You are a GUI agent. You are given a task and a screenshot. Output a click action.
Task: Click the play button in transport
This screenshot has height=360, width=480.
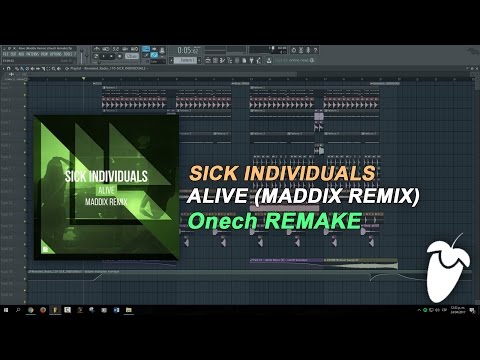tap(103, 56)
